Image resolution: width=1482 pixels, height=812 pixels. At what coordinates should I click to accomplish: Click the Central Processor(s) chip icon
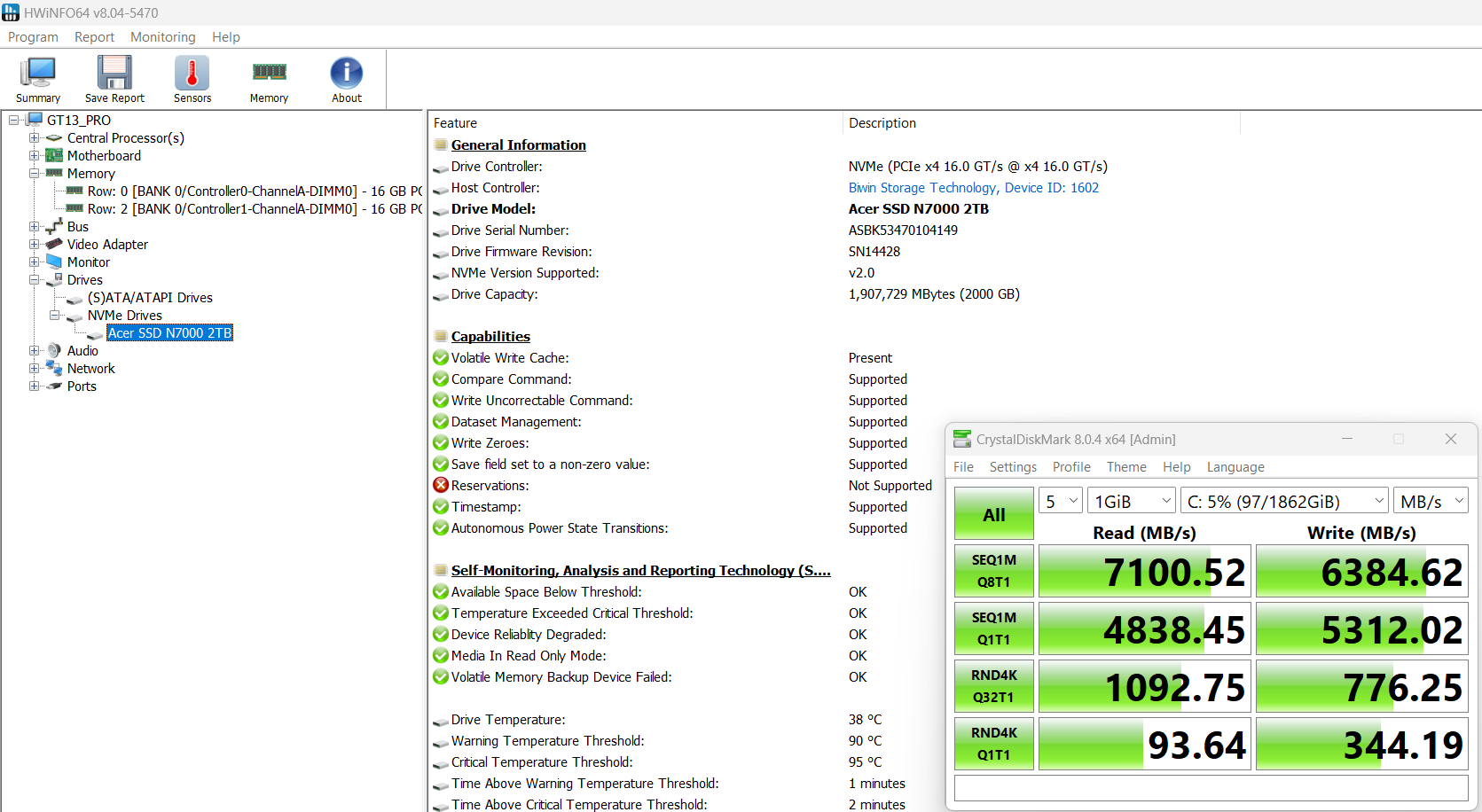[54, 138]
